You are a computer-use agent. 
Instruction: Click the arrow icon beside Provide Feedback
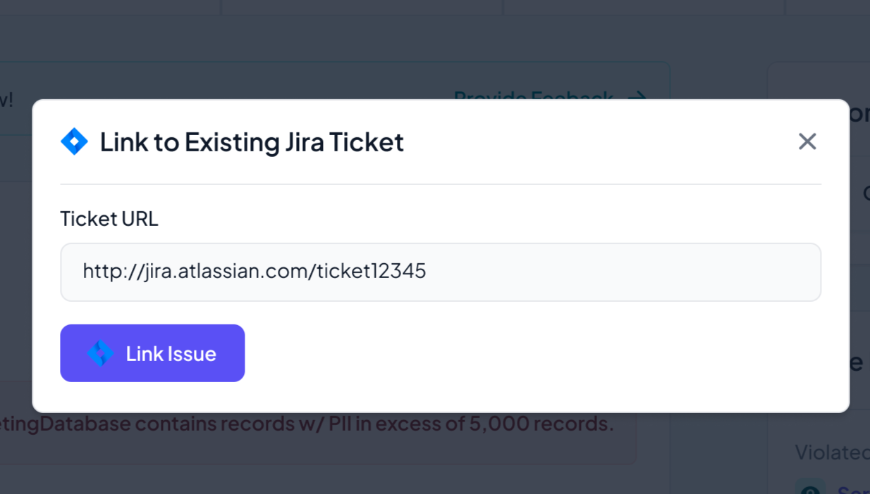pyautogui.click(x=636, y=96)
